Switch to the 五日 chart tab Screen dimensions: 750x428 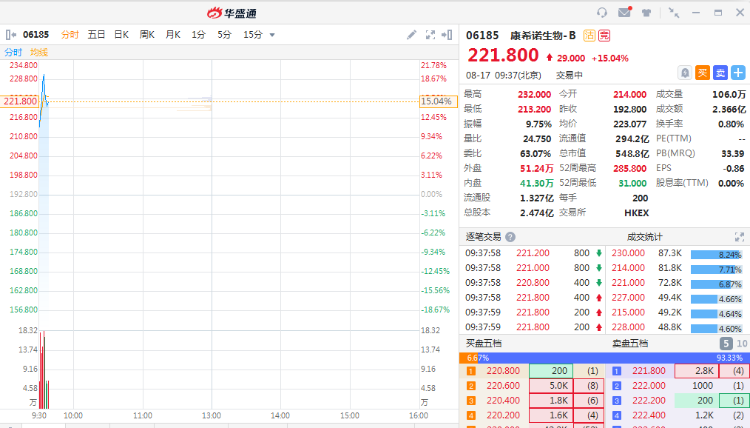[x=96, y=34]
